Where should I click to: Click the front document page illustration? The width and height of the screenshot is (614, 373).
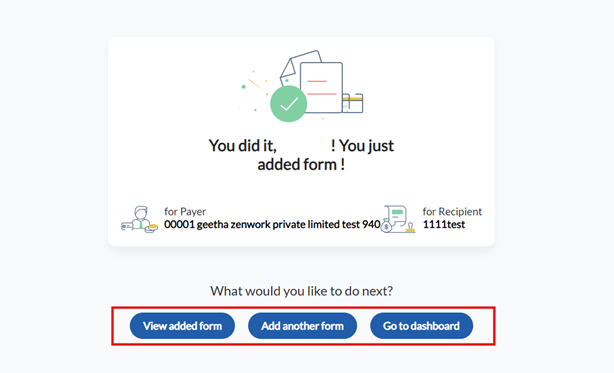coord(321,88)
